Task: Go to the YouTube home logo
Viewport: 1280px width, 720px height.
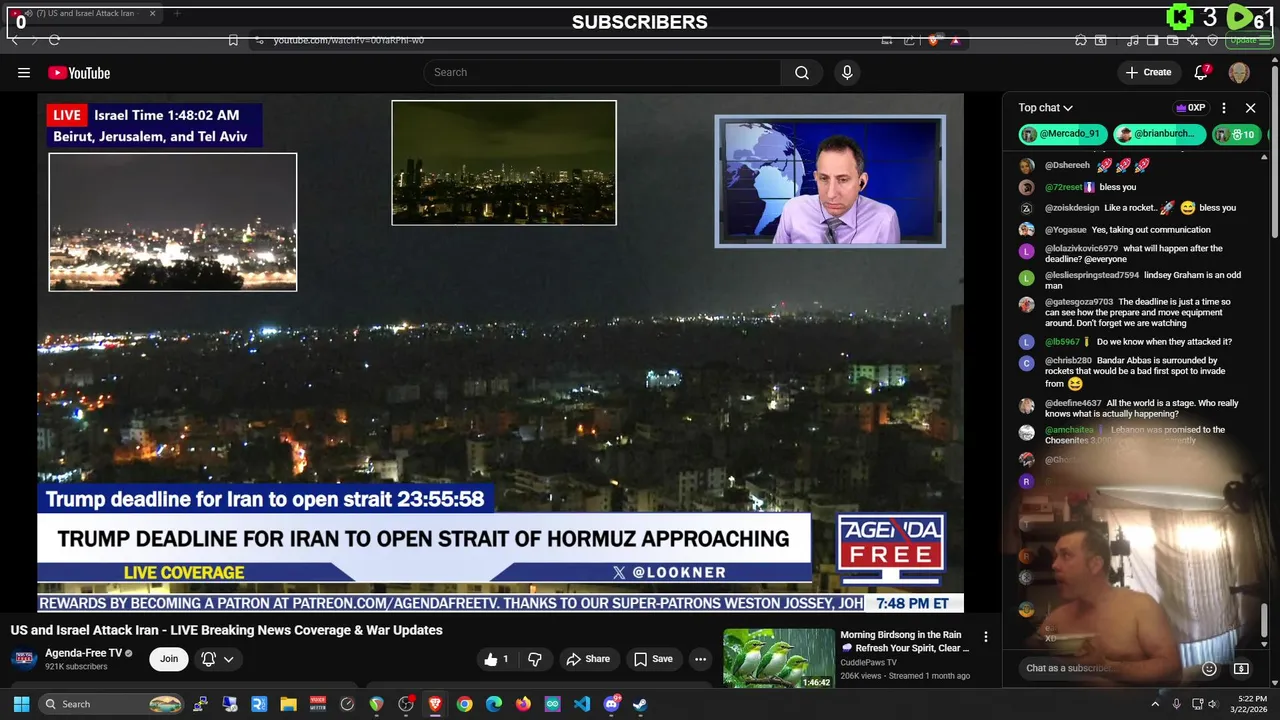Action: [x=79, y=72]
